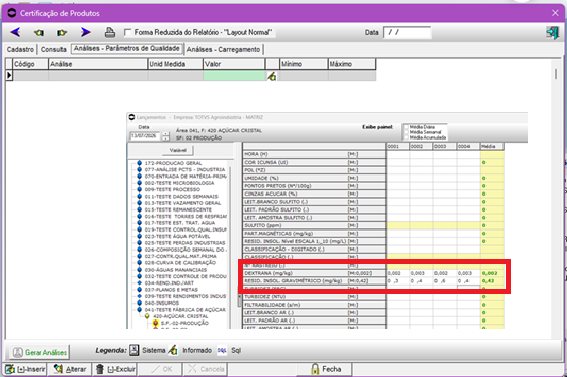Click the Informado icon beside the Valor cell
The height and width of the screenshot is (377, 567).
[272, 76]
